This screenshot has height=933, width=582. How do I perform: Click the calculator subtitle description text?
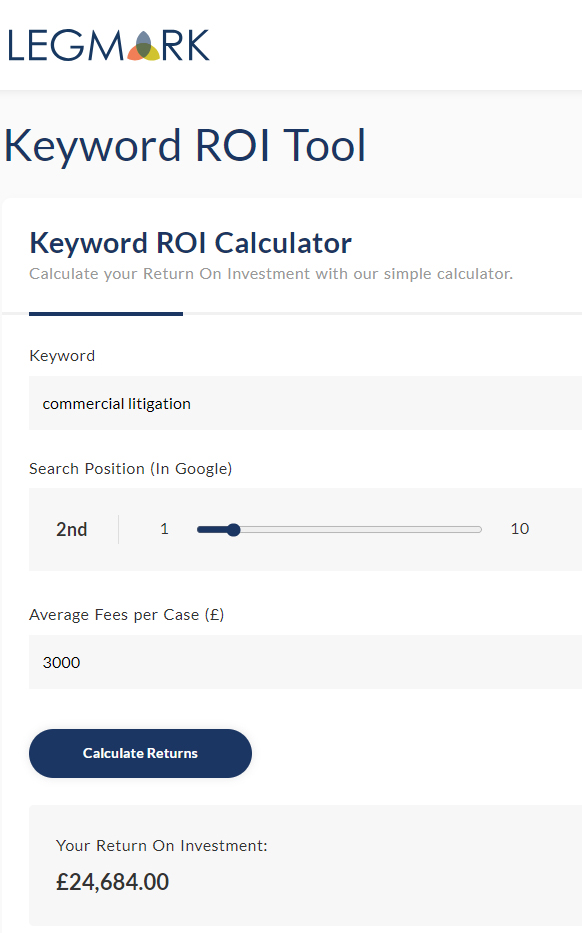[x=271, y=274]
